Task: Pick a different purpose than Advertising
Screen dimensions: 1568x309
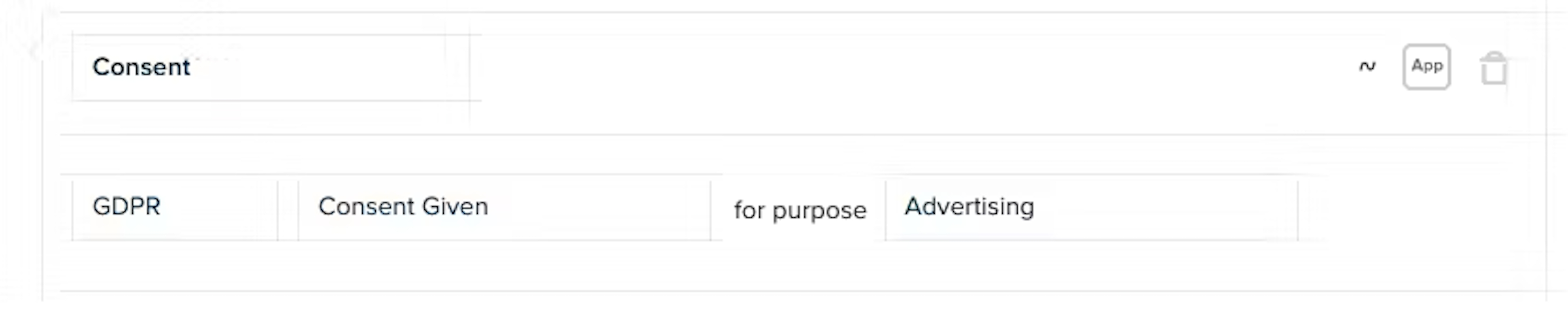Action: pyautogui.click(x=1091, y=207)
